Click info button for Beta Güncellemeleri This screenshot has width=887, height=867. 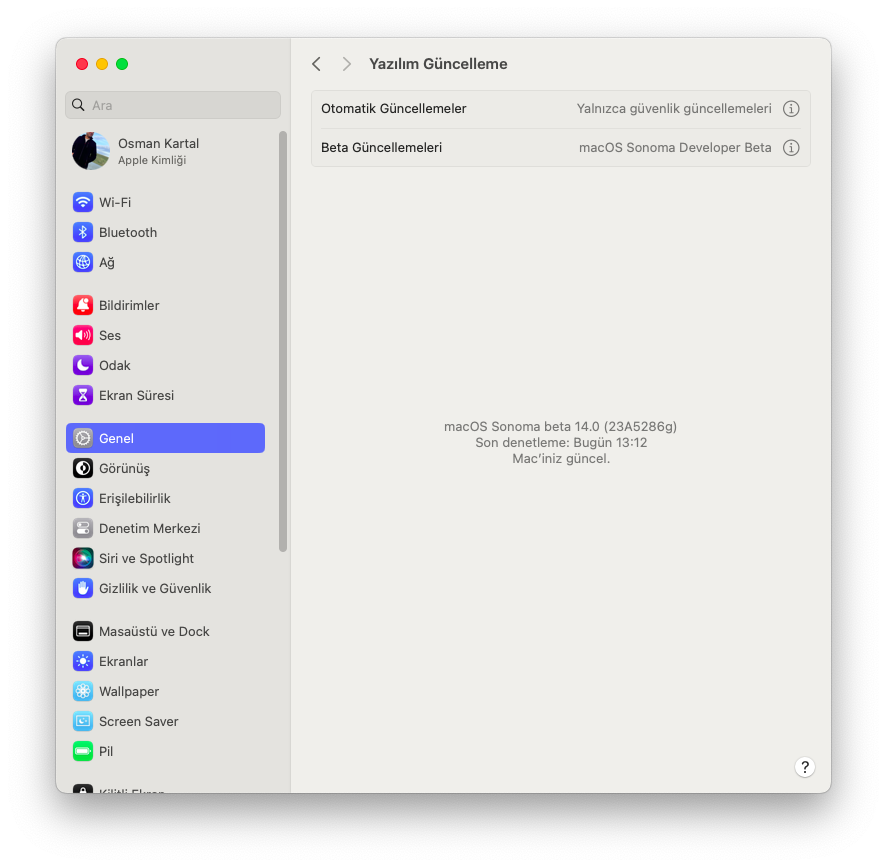coord(791,148)
